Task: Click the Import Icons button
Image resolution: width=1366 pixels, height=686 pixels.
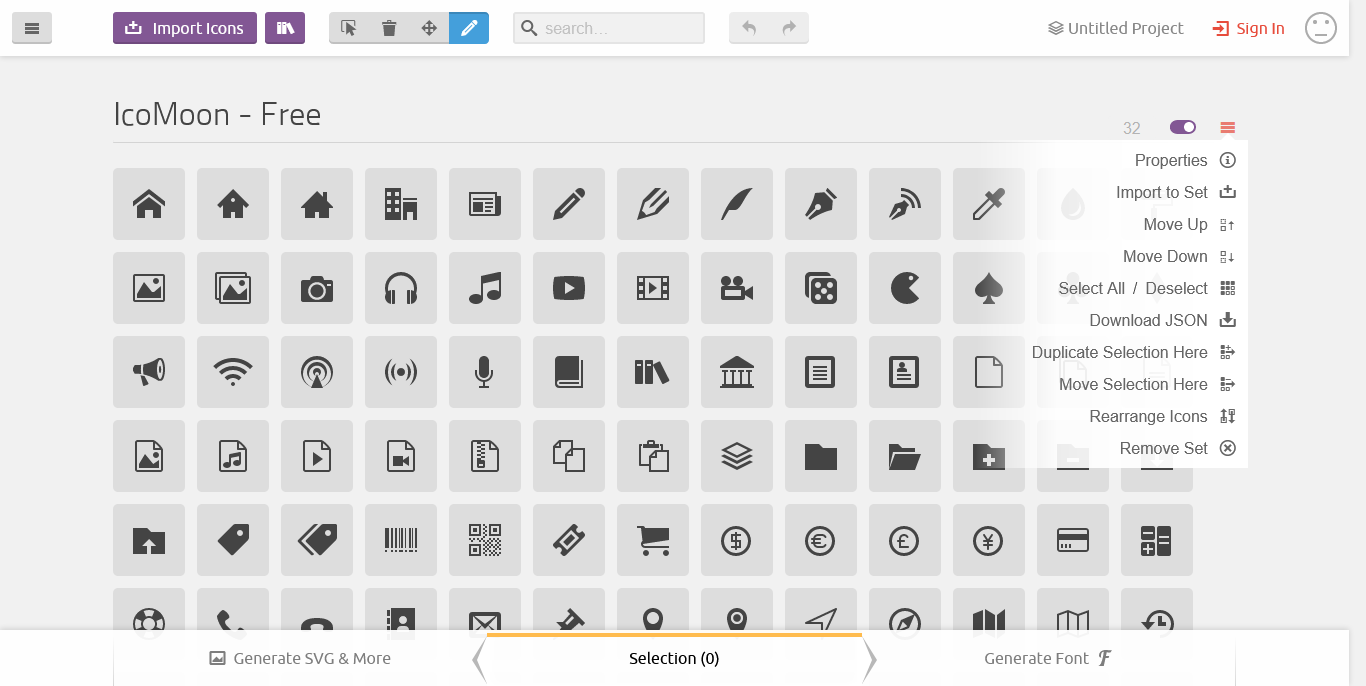Action: [185, 28]
